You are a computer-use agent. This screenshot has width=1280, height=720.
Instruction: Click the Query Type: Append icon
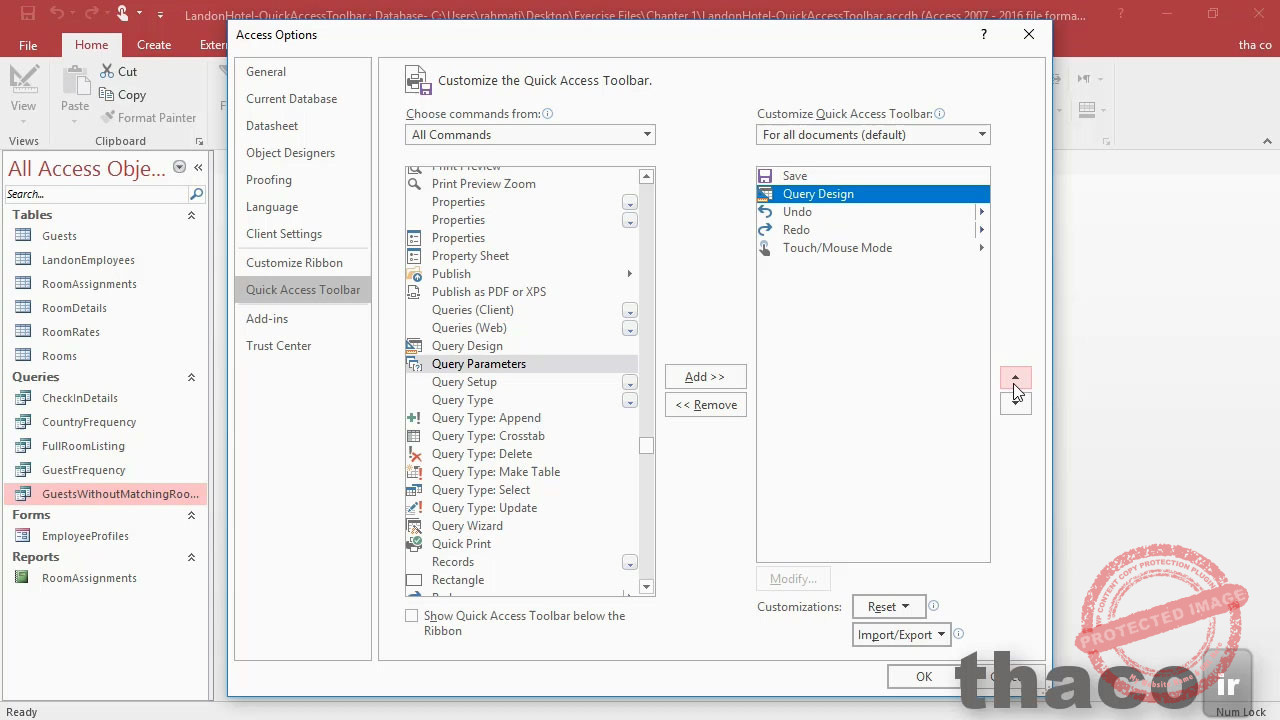click(414, 418)
